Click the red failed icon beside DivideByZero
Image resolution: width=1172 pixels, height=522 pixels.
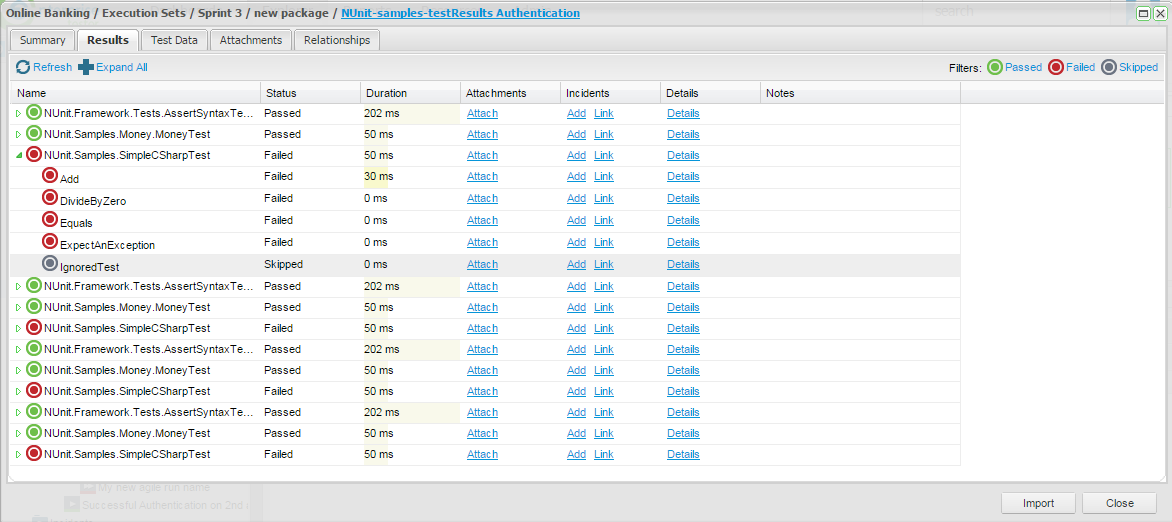50,198
